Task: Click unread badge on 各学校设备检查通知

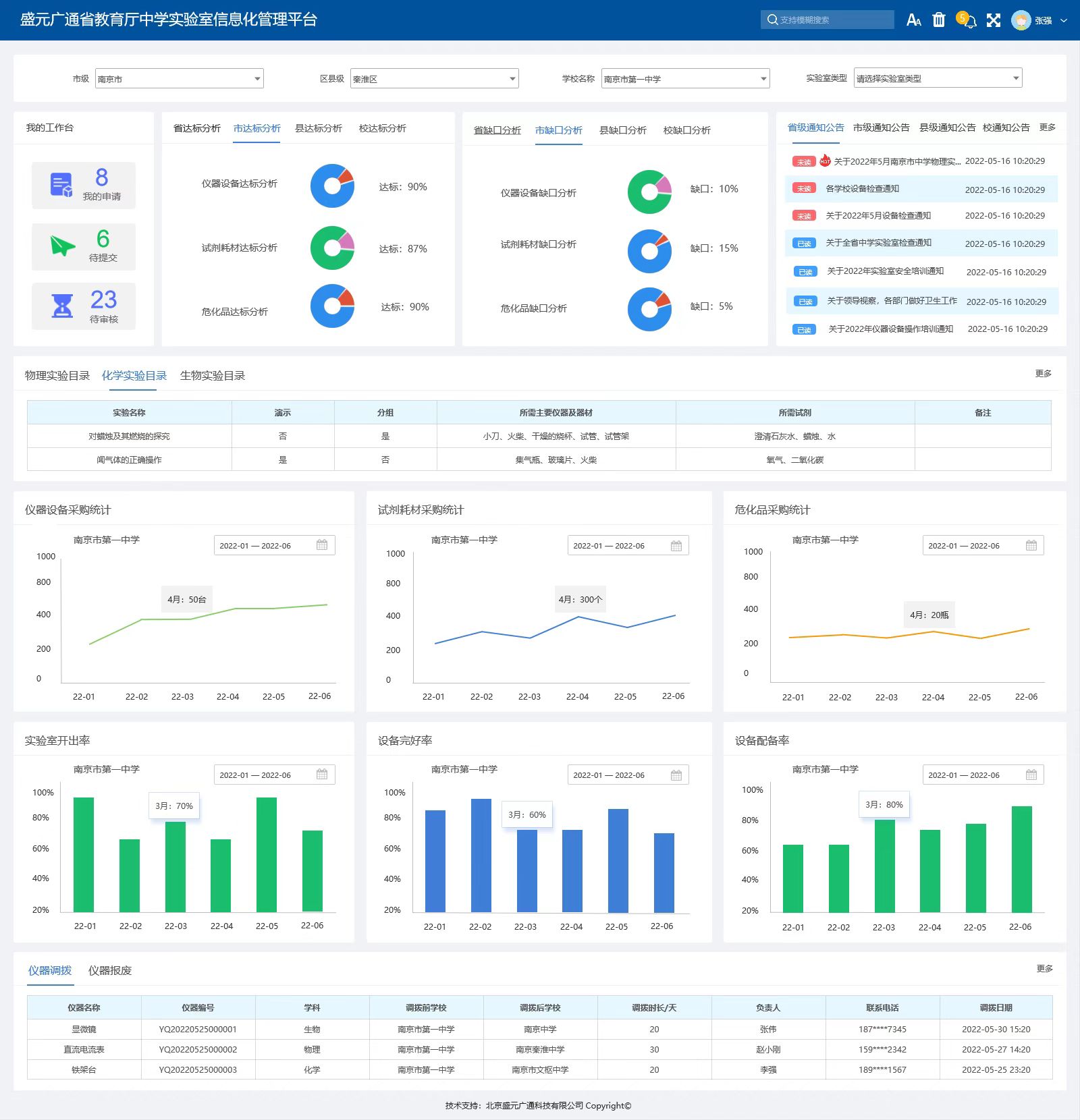Action: [x=804, y=189]
